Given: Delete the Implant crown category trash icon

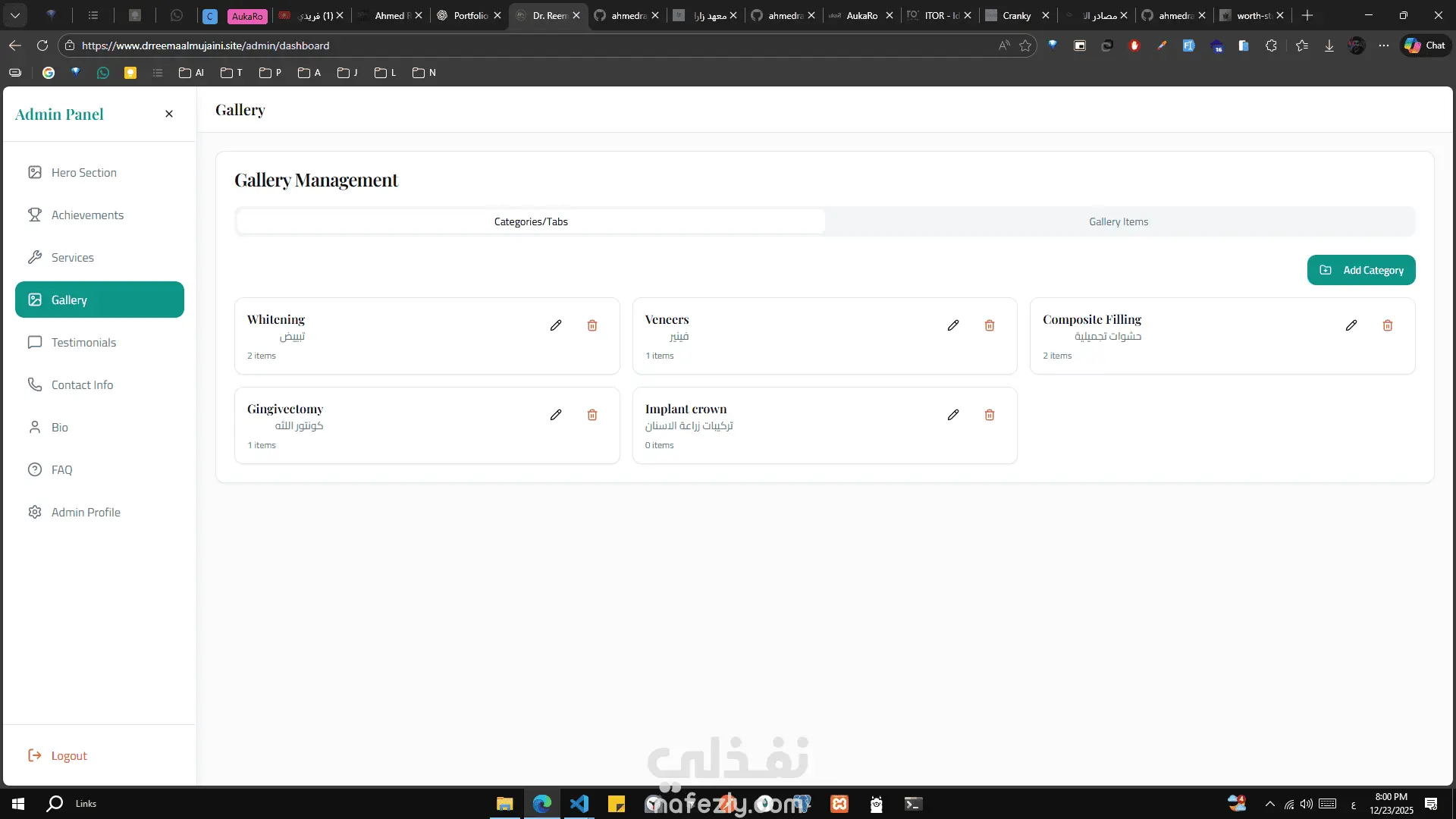Looking at the screenshot, I should (990, 415).
